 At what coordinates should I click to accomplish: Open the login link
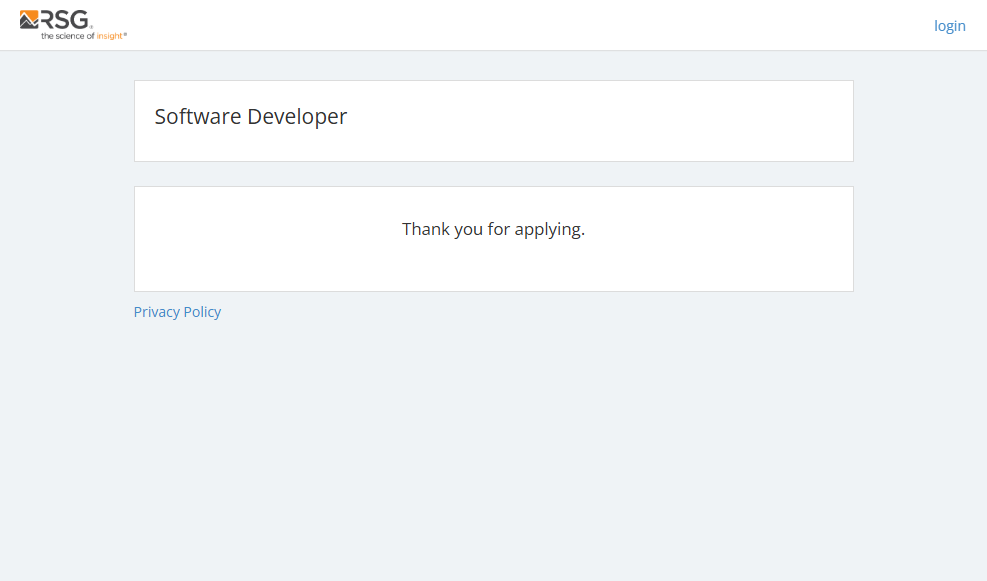point(949,26)
